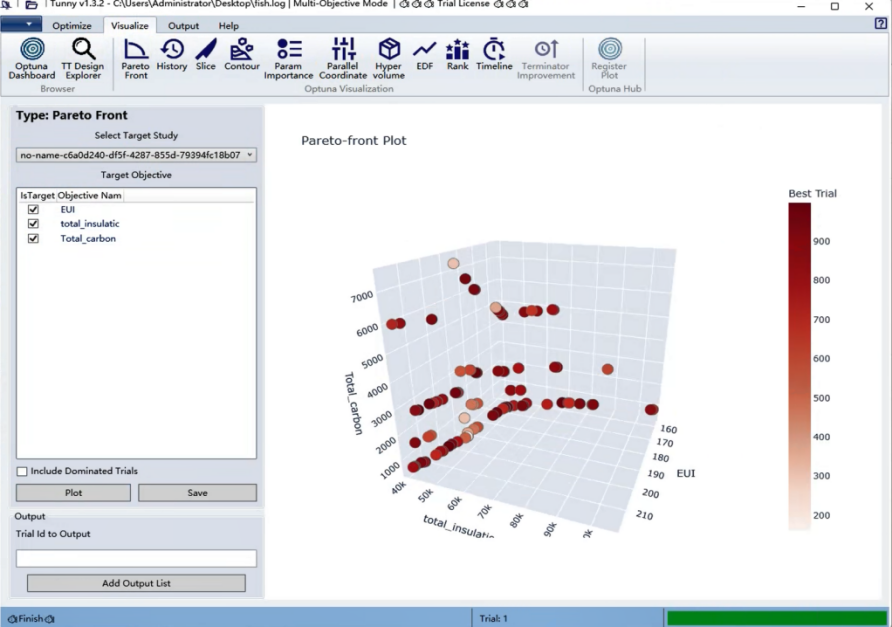
Task: Click the Pareto-front Plot title
Action: 354,141
